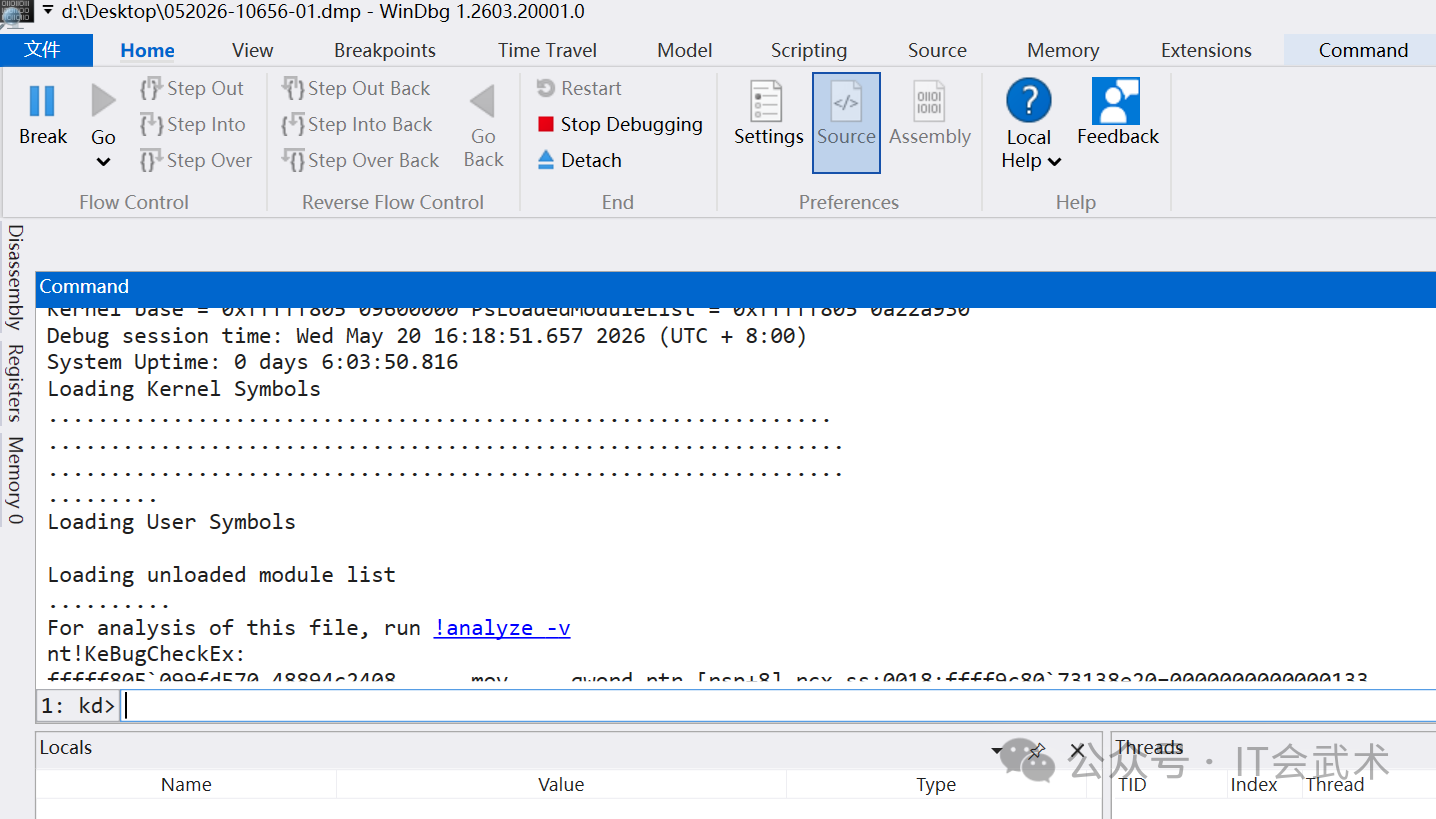This screenshot has width=1436, height=819.
Task: Click Step Over in Flow Control
Action: click(196, 161)
